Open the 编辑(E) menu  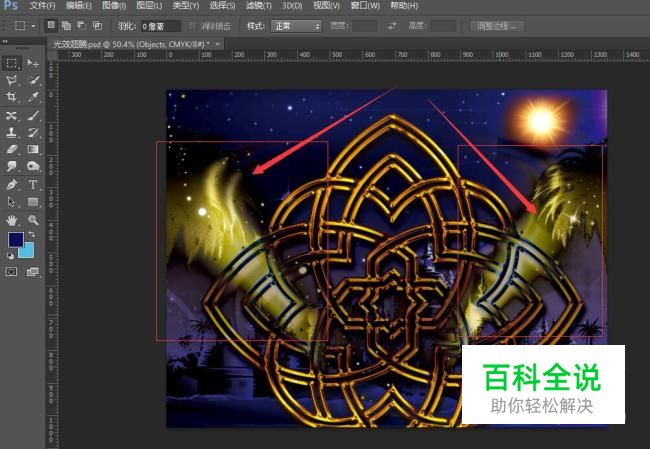(x=78, y=6)
